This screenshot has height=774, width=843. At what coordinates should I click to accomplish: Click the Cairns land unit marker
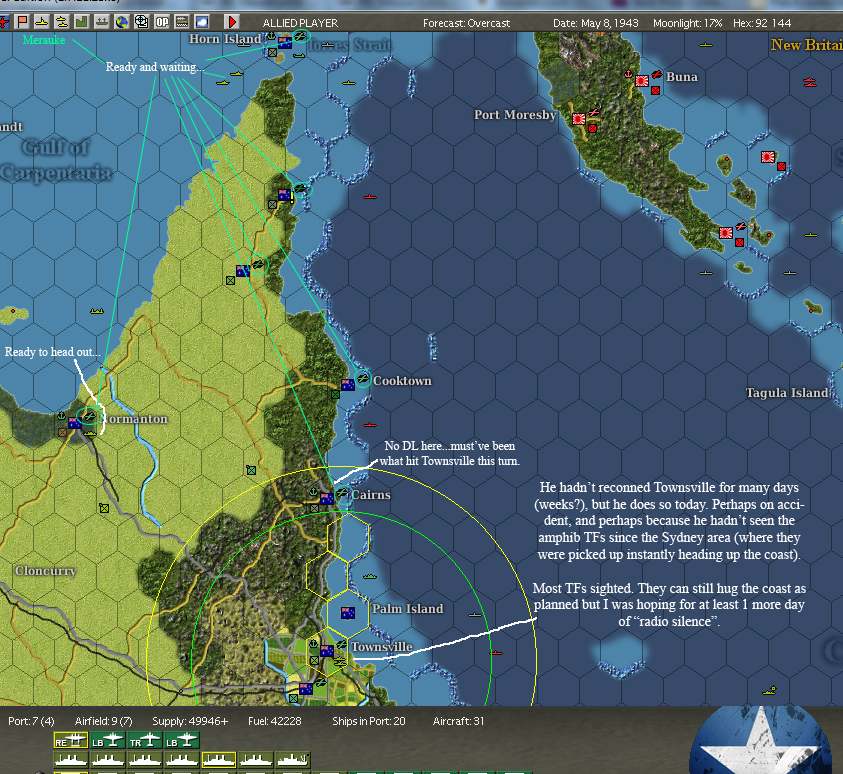[314, 508]
